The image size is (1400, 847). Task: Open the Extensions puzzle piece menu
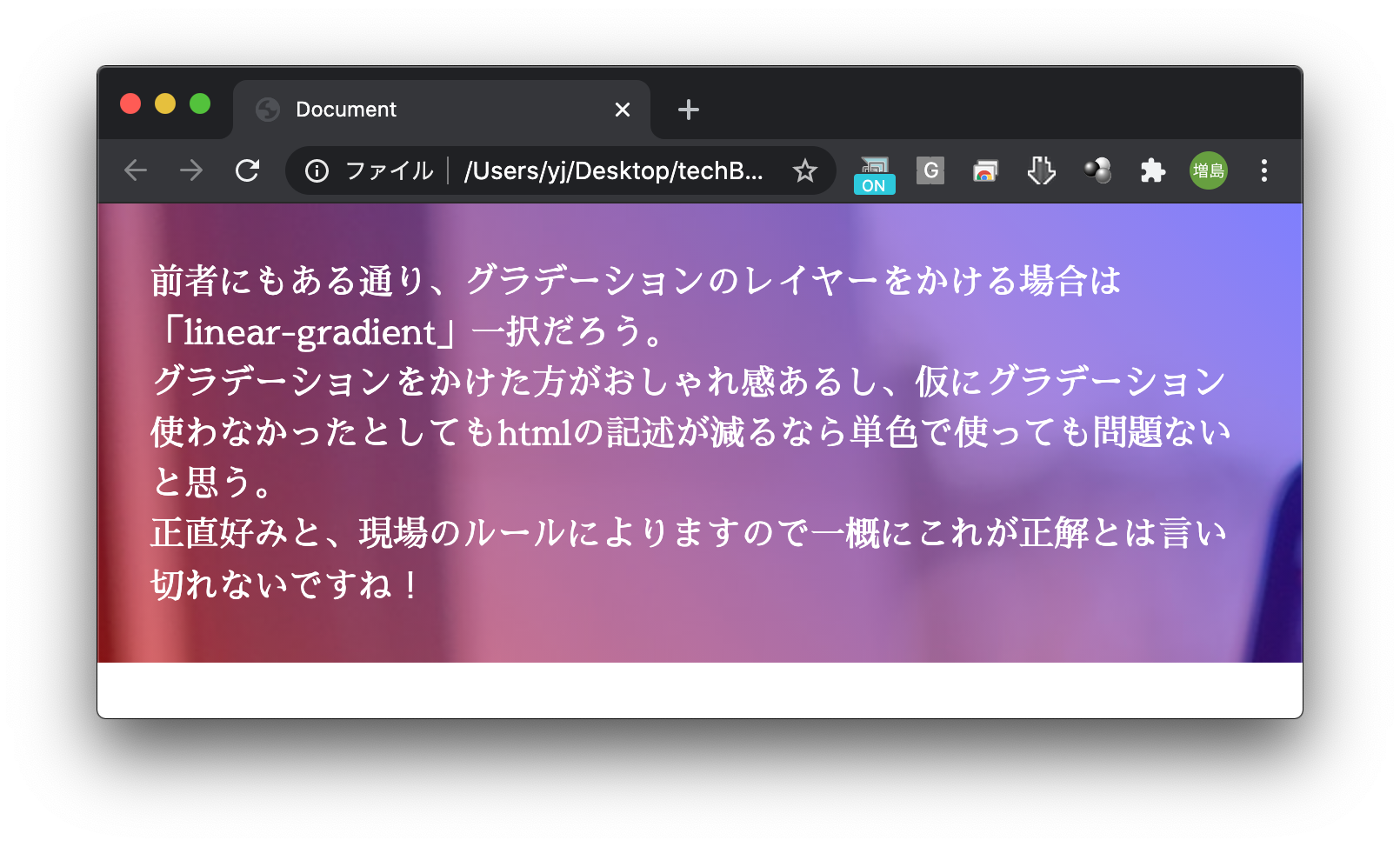click(1152, 170)
